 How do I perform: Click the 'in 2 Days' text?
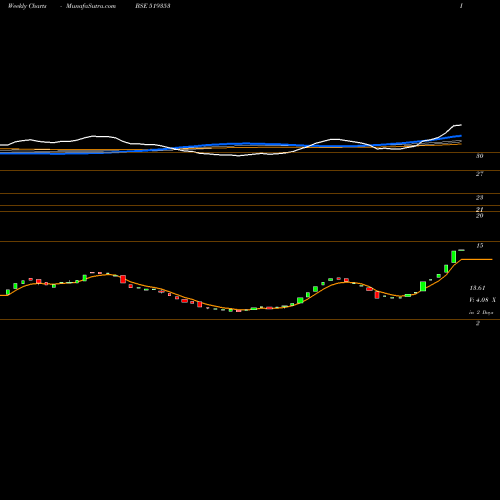pyautogui.click(x=481, y=312)
